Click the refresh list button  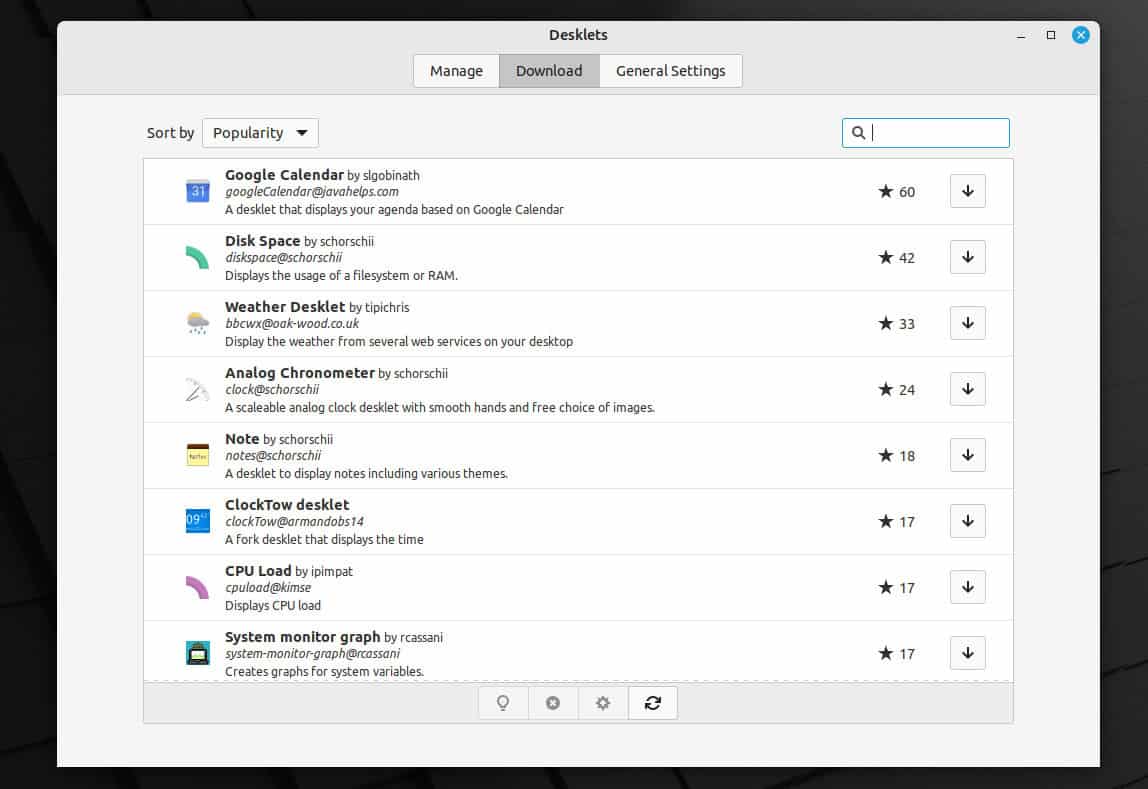[x=653, y=703]
